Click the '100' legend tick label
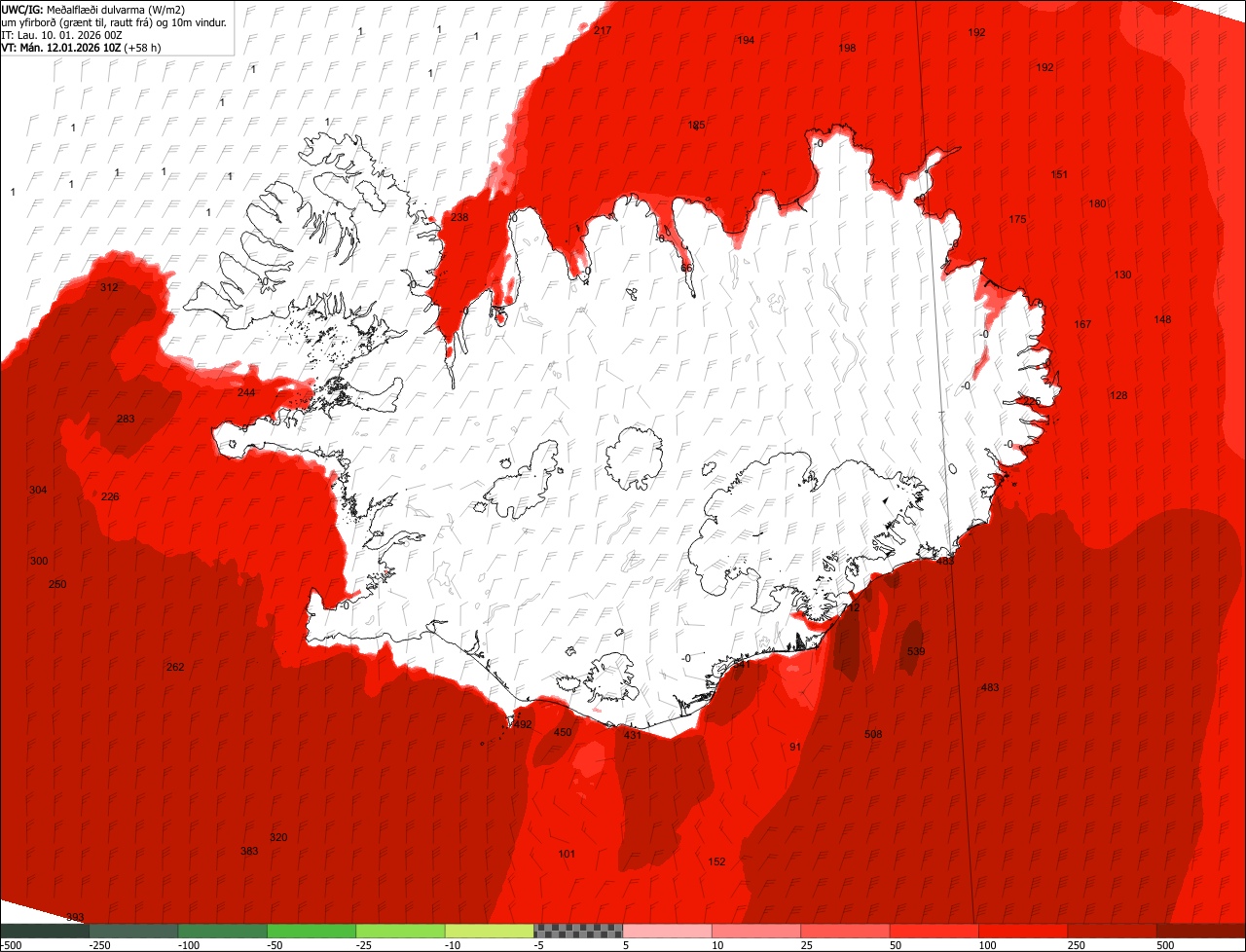The height and width of the screenshot is (952, 1246). click(x=987, y=945)
